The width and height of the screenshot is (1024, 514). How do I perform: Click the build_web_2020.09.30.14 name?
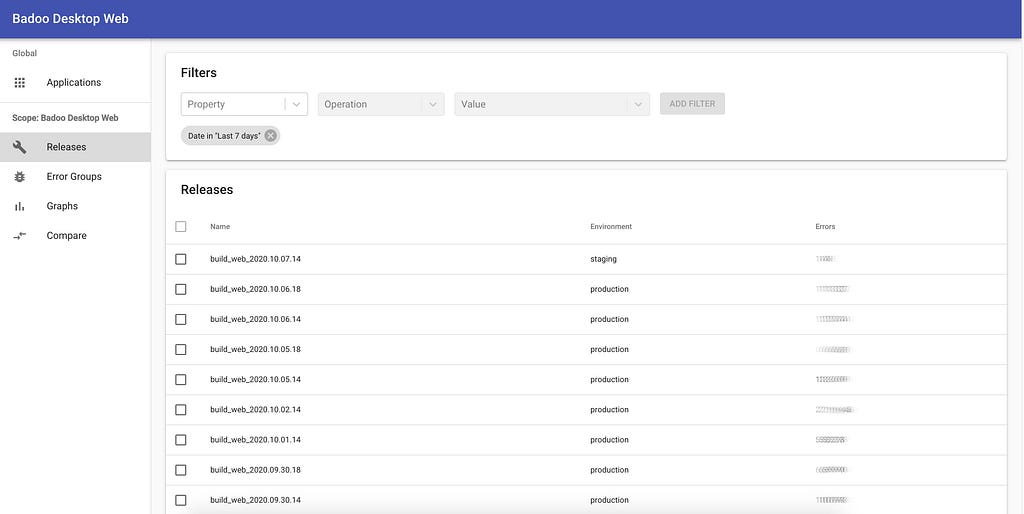click(255, 500)
